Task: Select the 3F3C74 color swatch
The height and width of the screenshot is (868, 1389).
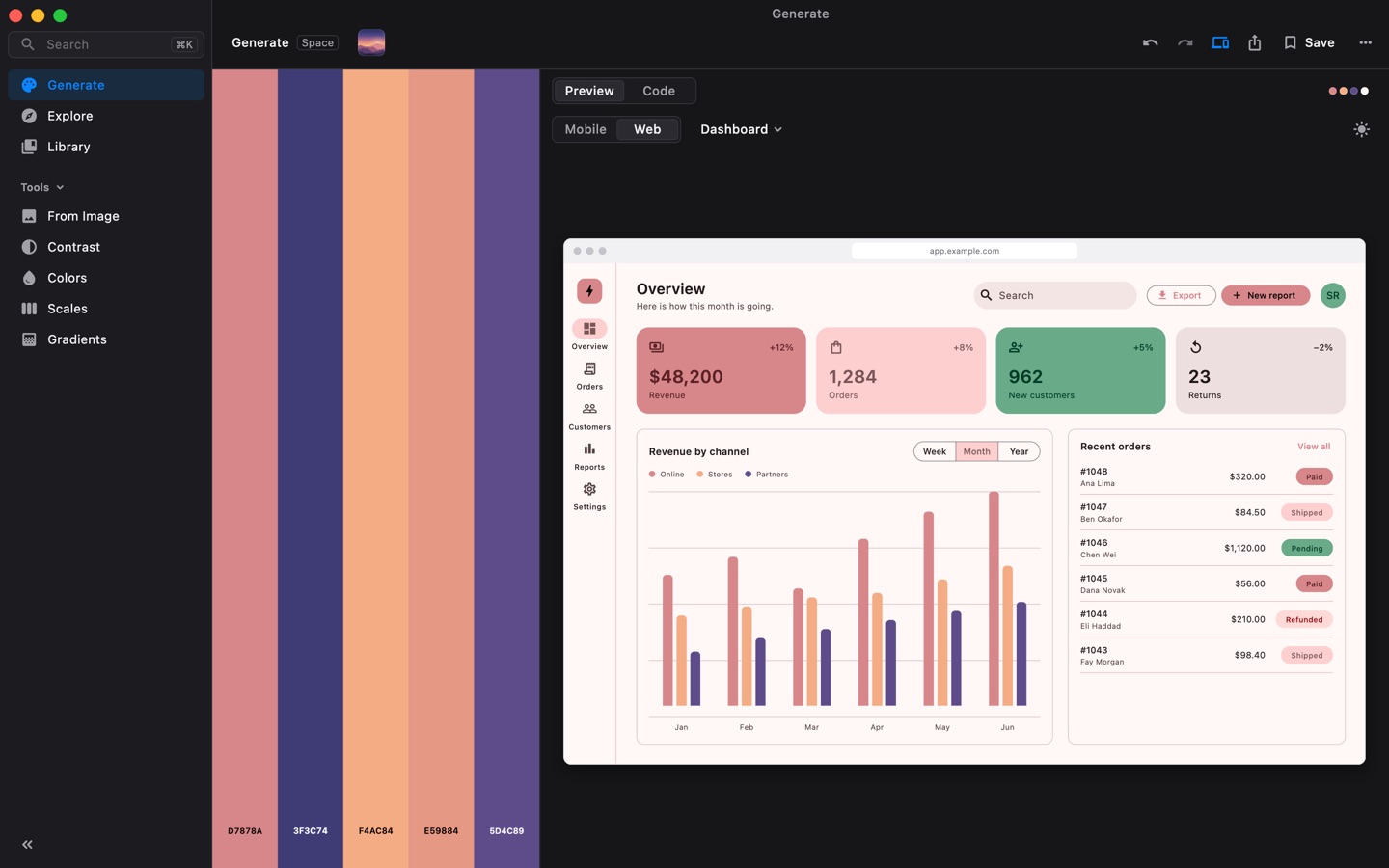Action: pos(311,469)
